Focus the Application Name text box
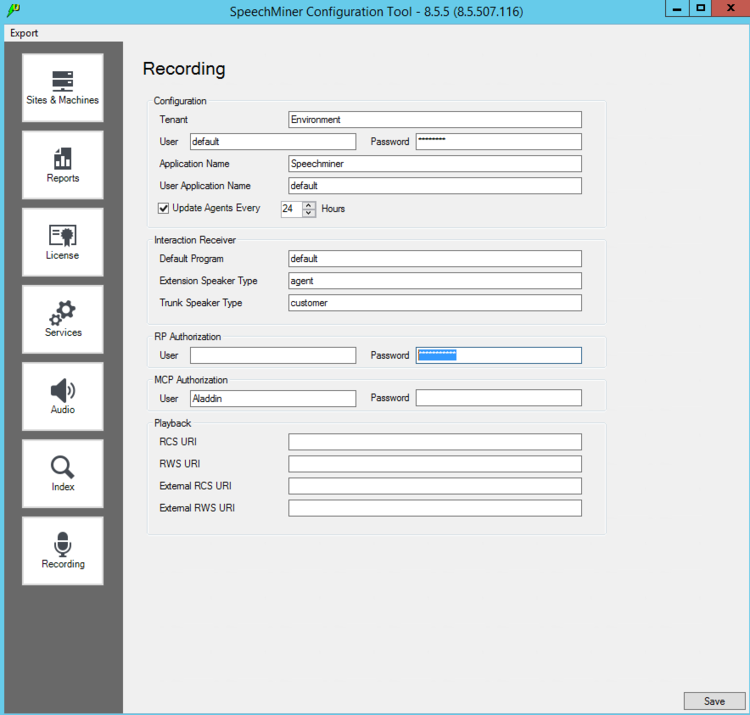 [434, 164]
